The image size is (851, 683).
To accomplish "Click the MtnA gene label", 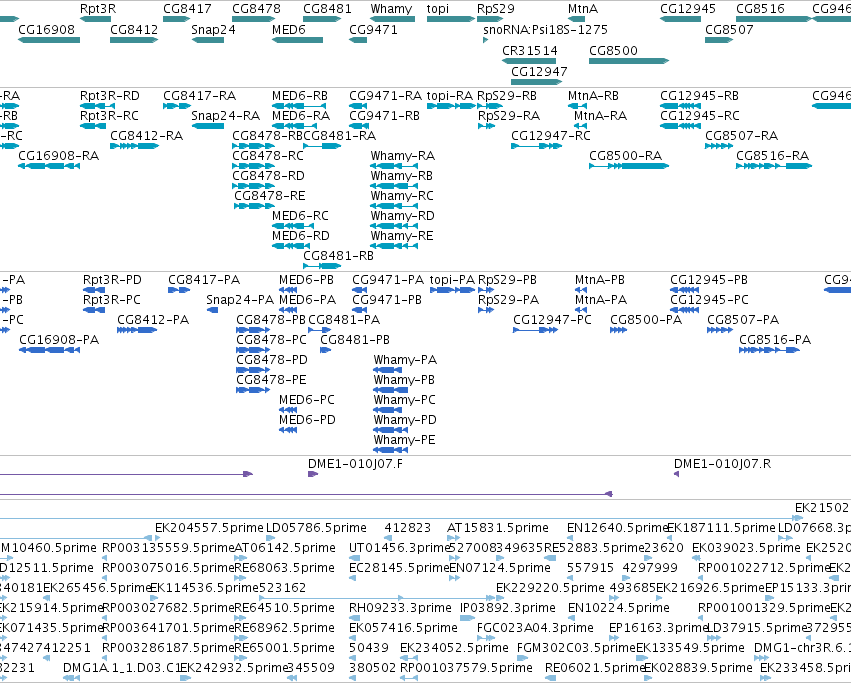I will 583,9.
